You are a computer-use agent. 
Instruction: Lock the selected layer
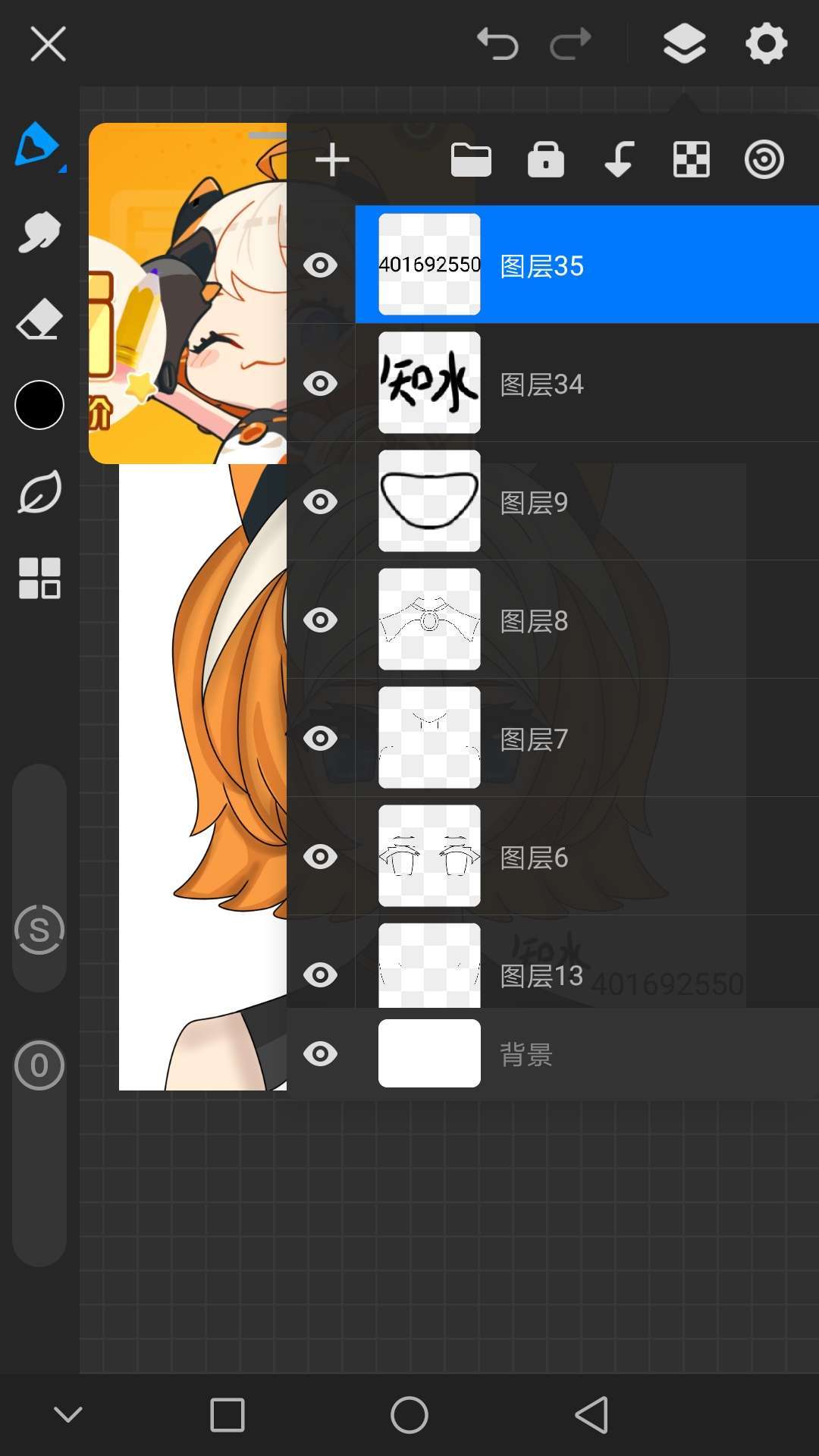pos(545,160)
